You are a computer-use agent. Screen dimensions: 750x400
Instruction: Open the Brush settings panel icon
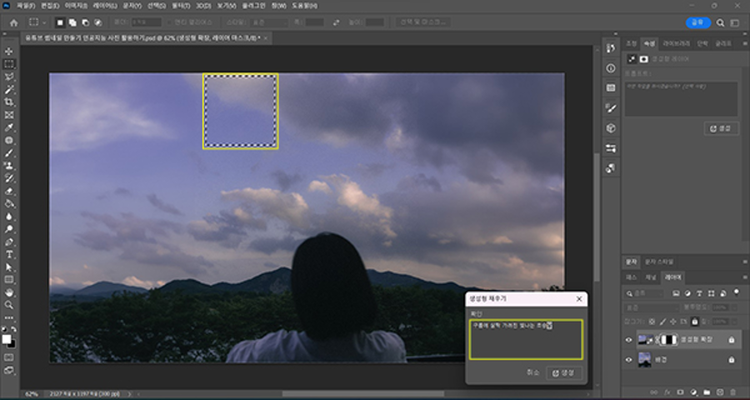tap(611, 108)
